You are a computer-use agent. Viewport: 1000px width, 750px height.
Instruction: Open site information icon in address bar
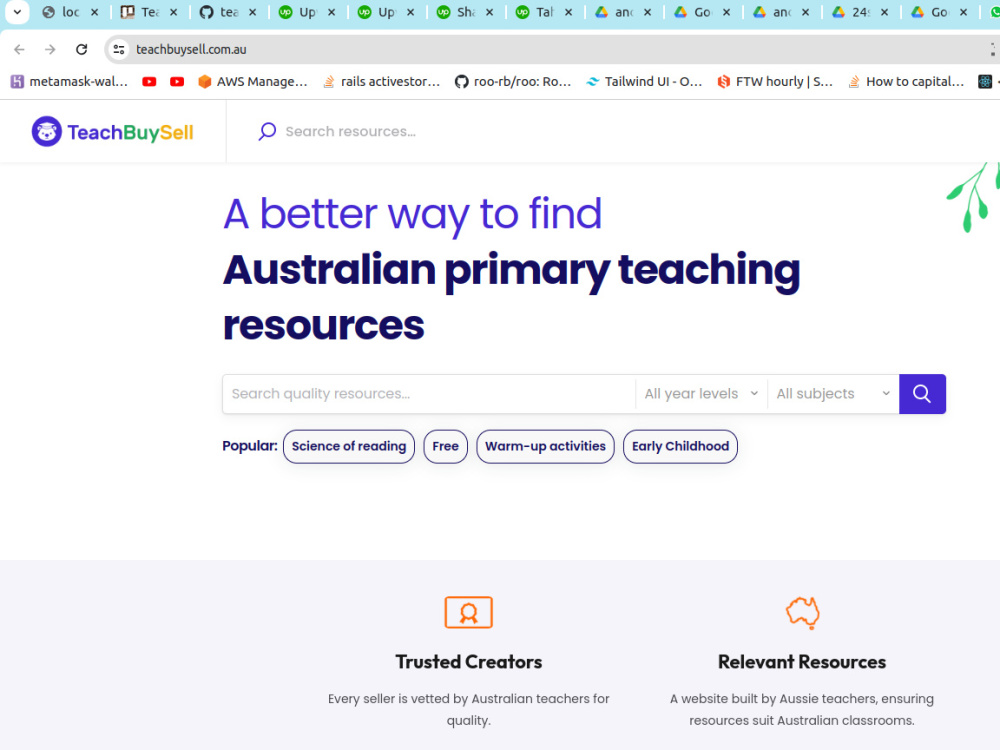(x=119, y=49)
